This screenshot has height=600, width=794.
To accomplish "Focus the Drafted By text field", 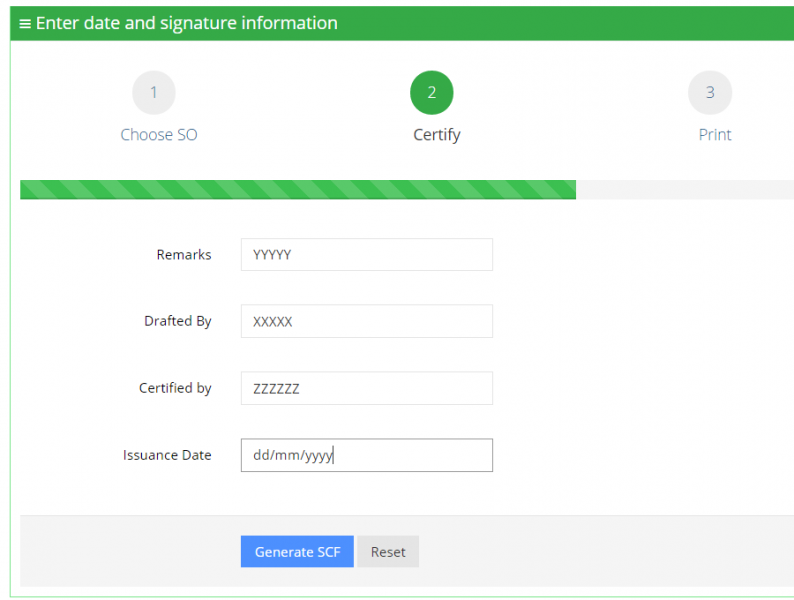I will (x=367, y=321).
